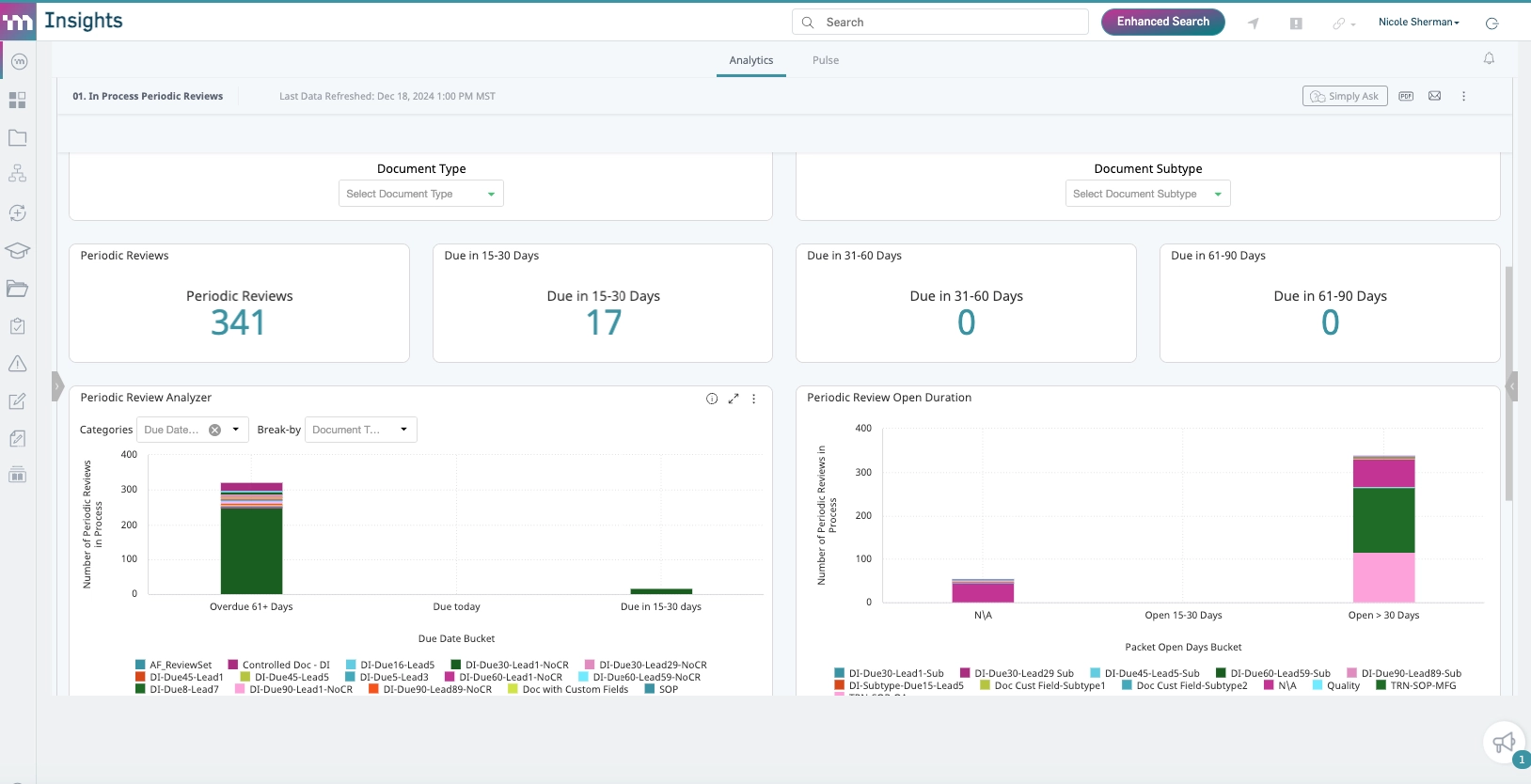
Task: Open the announcements megaphone icon
Action: (x=1504, y=743)
